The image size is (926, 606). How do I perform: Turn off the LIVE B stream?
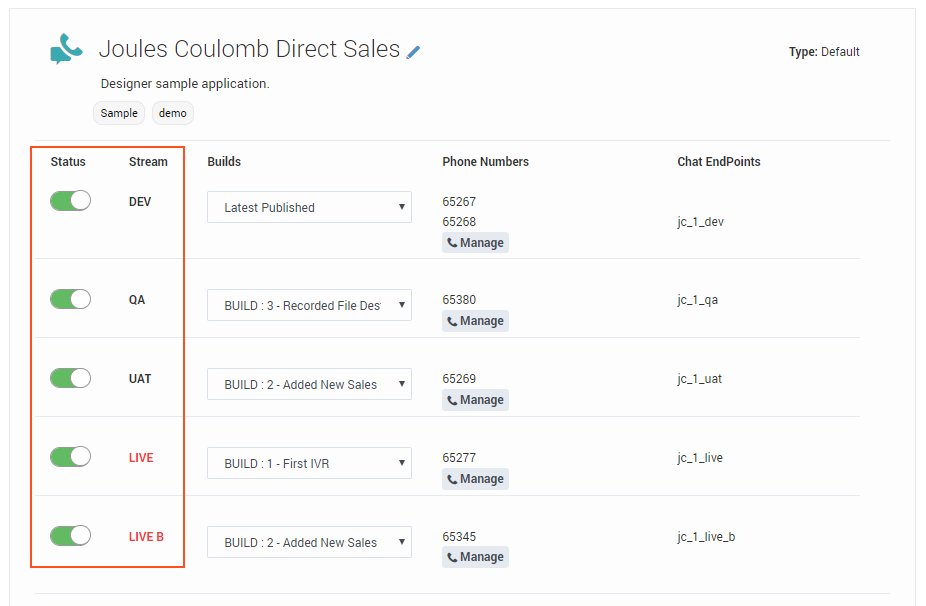click(x=70, y=535)
